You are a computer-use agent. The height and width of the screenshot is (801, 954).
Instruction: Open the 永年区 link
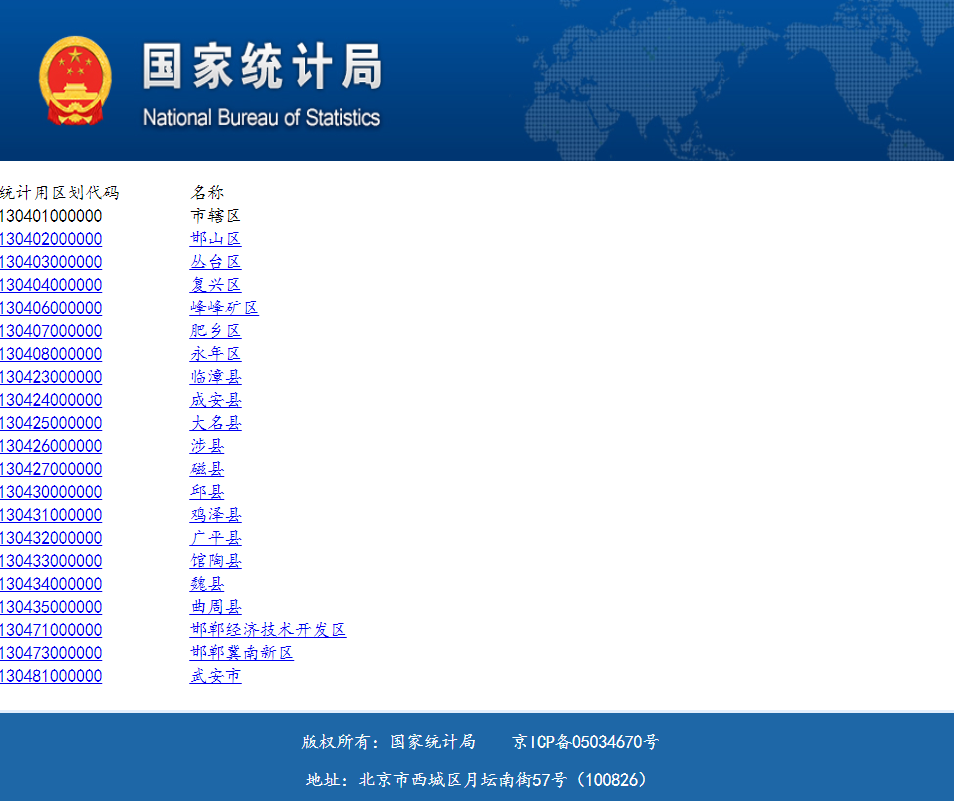[x=215, y=354]
